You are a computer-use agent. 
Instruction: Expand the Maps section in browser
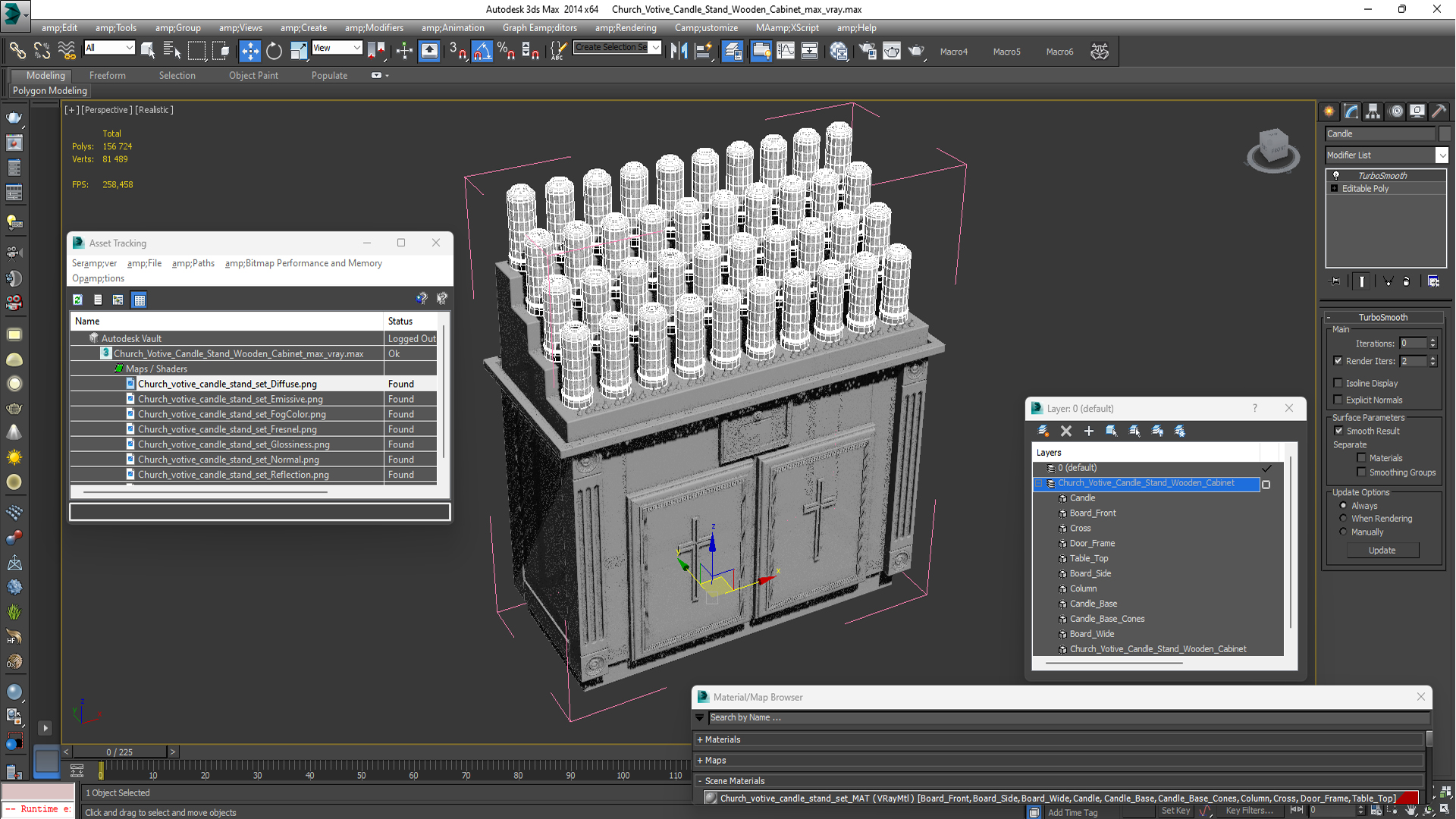(x=700, y=760)
